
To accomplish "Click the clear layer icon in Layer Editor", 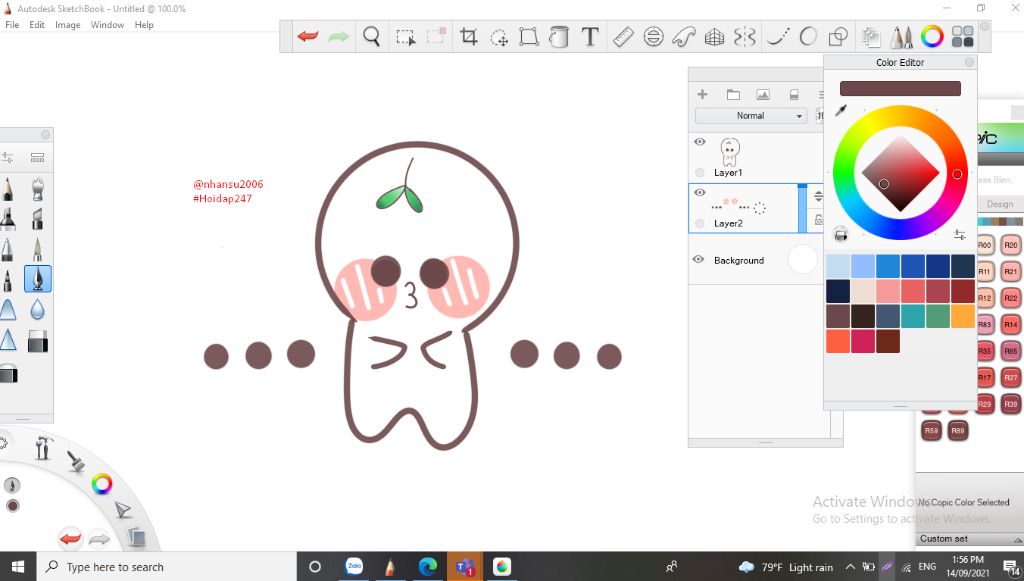I will [x=793, y=95].
